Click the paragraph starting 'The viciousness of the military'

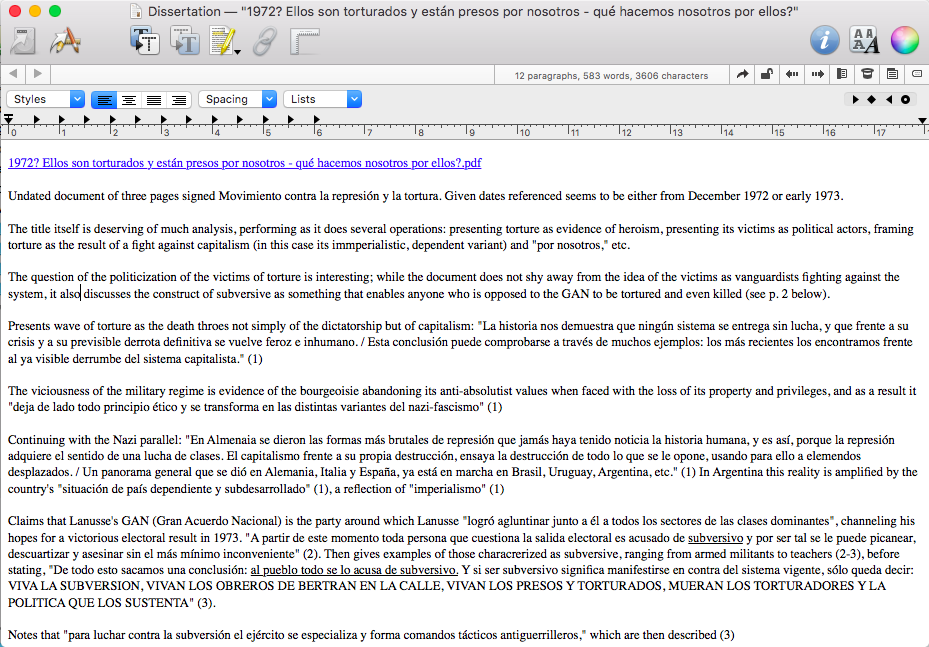click(462, 399)
